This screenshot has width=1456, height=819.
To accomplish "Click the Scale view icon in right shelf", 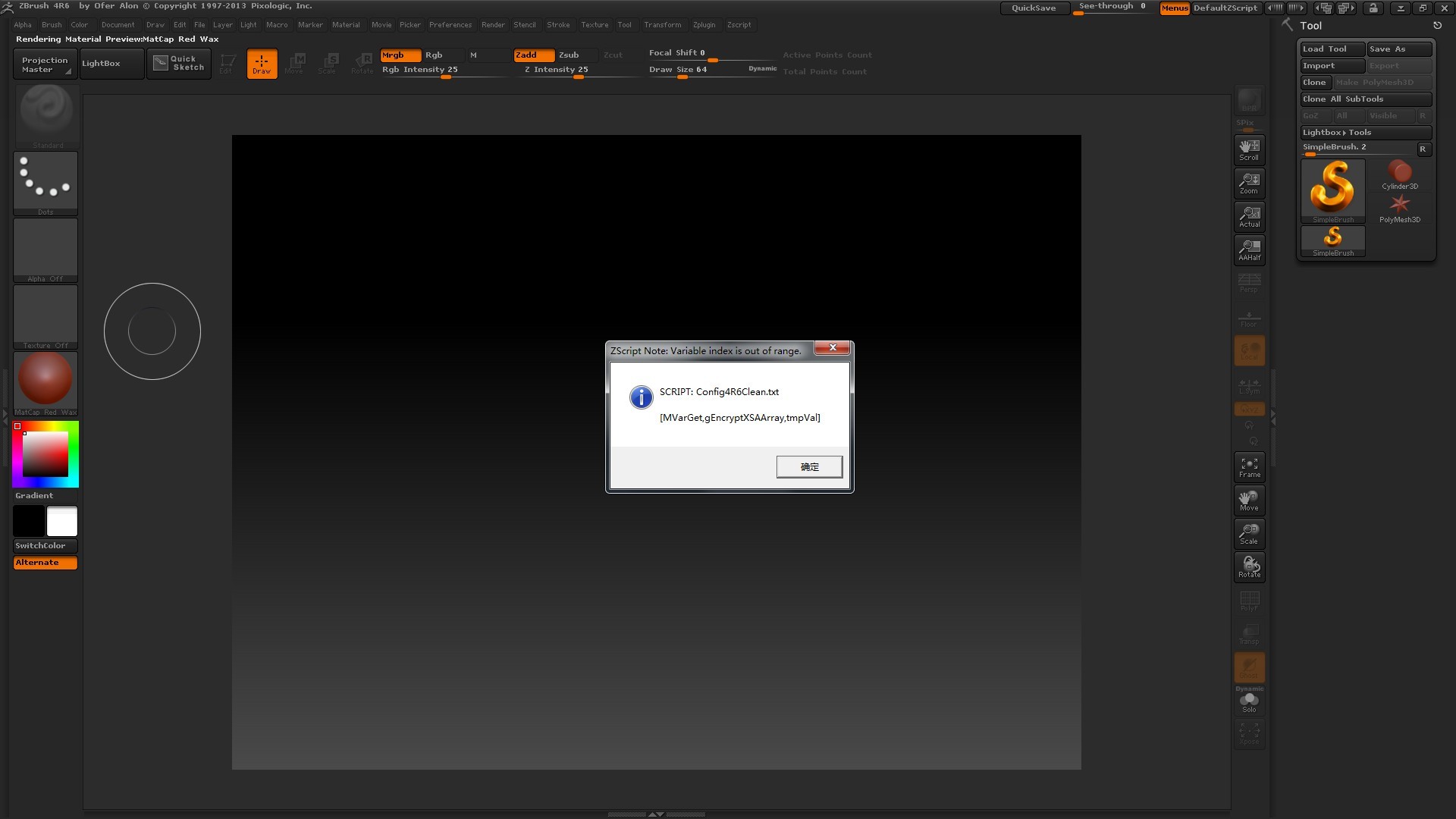I will 1249,534.
